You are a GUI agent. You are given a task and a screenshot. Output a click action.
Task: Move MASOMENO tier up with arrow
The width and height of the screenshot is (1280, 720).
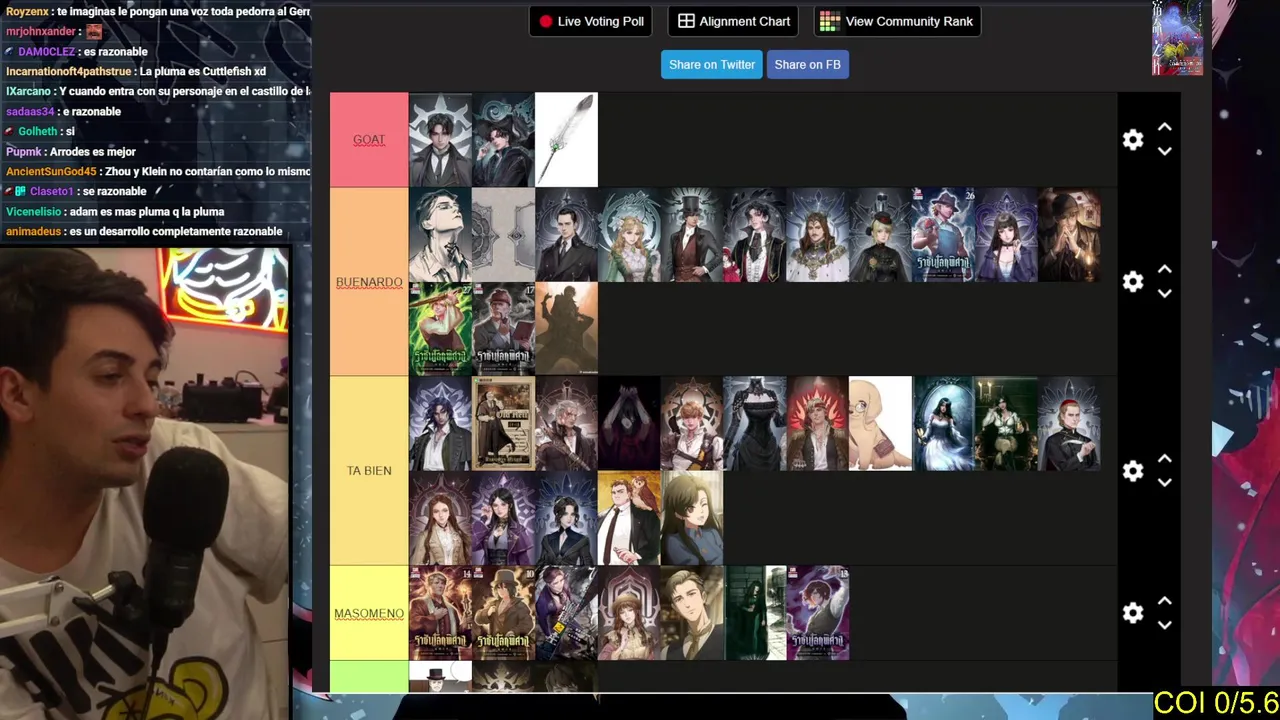[x=1165, y=601]
